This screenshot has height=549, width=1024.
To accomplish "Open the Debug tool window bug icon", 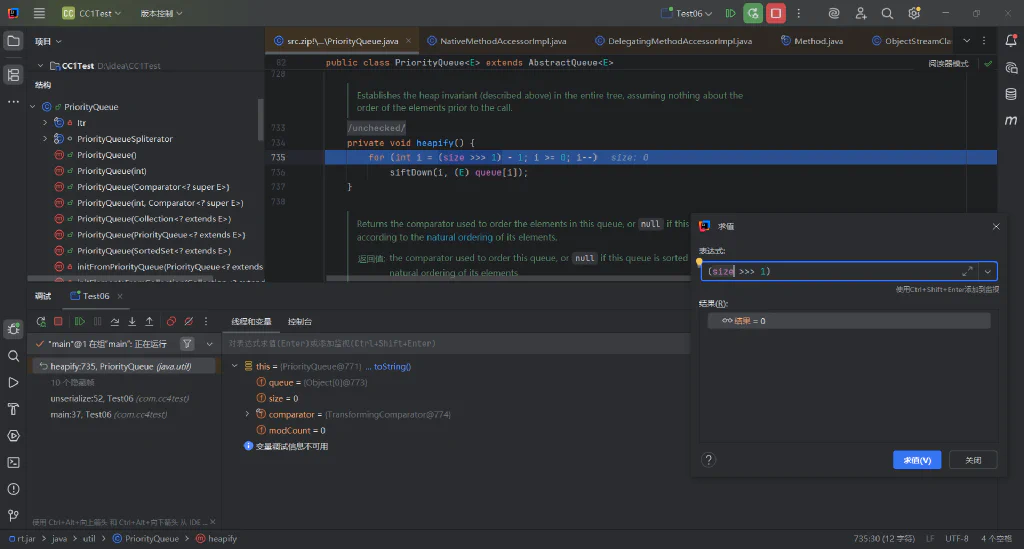I will 13,328.
